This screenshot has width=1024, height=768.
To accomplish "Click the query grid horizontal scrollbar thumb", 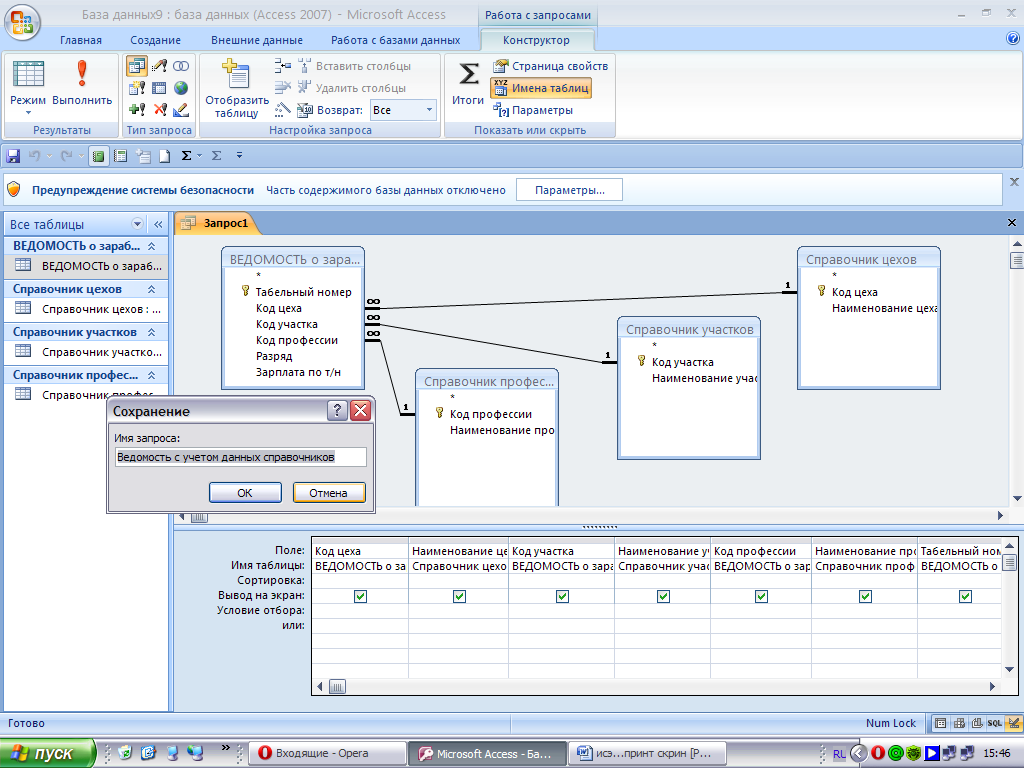I will (x=337, y=686).
